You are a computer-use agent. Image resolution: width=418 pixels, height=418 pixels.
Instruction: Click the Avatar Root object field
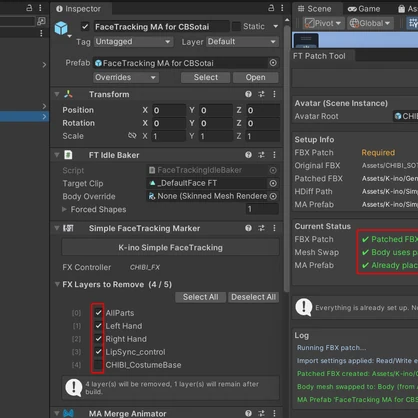click(x=405, y=116)
